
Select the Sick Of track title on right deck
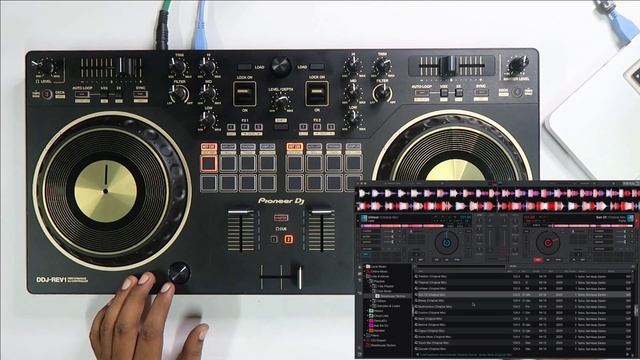(601, 218)
